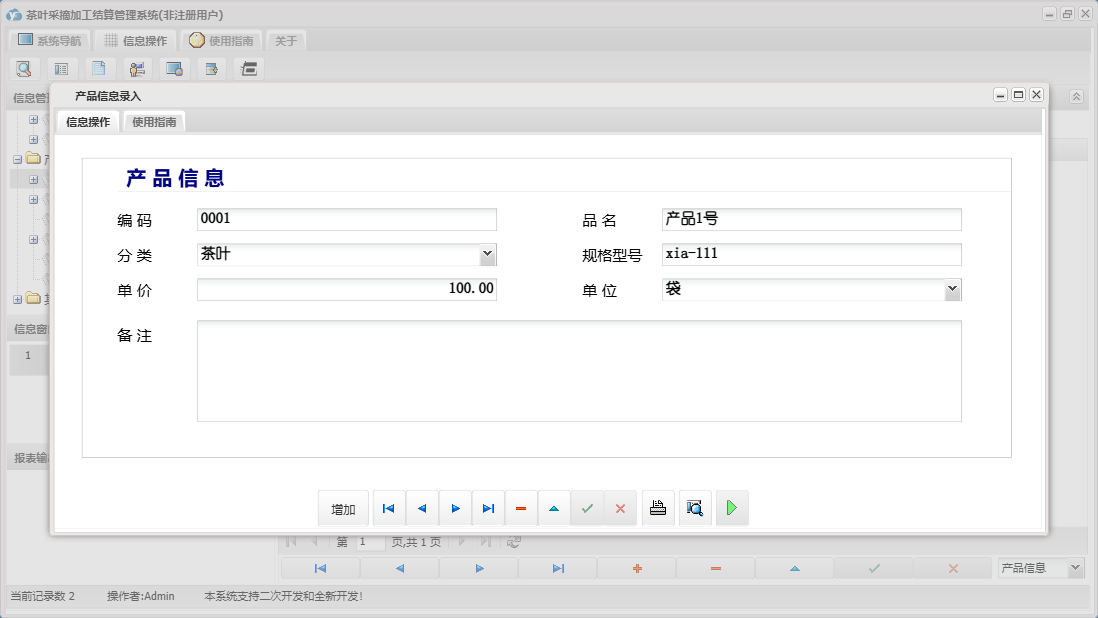Screen dimensions: 1098x618
Task: Click the monitor browse icon in the toolbar
Action: (x=174, y=69)
